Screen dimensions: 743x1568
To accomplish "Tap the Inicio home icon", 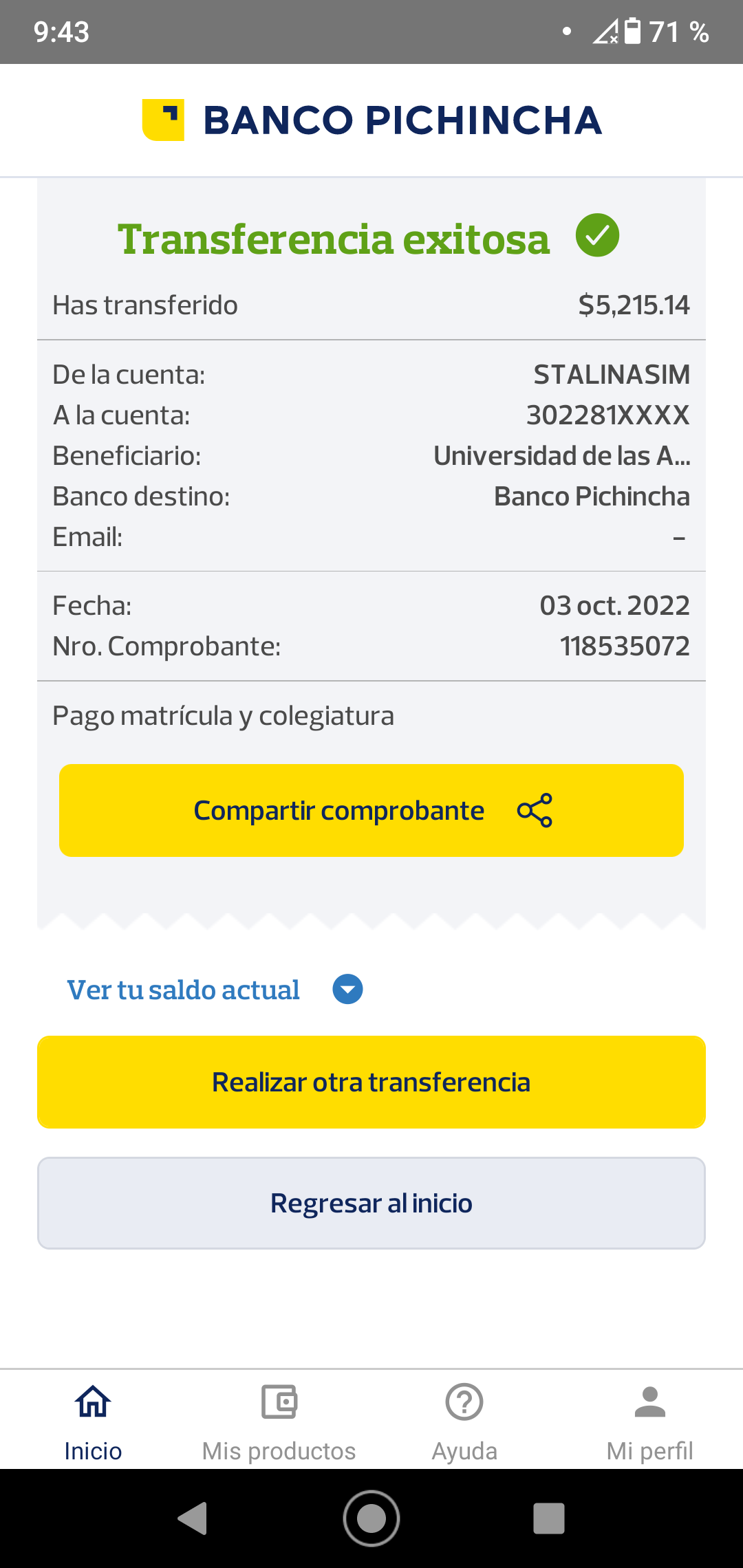I will [93, 1402].
